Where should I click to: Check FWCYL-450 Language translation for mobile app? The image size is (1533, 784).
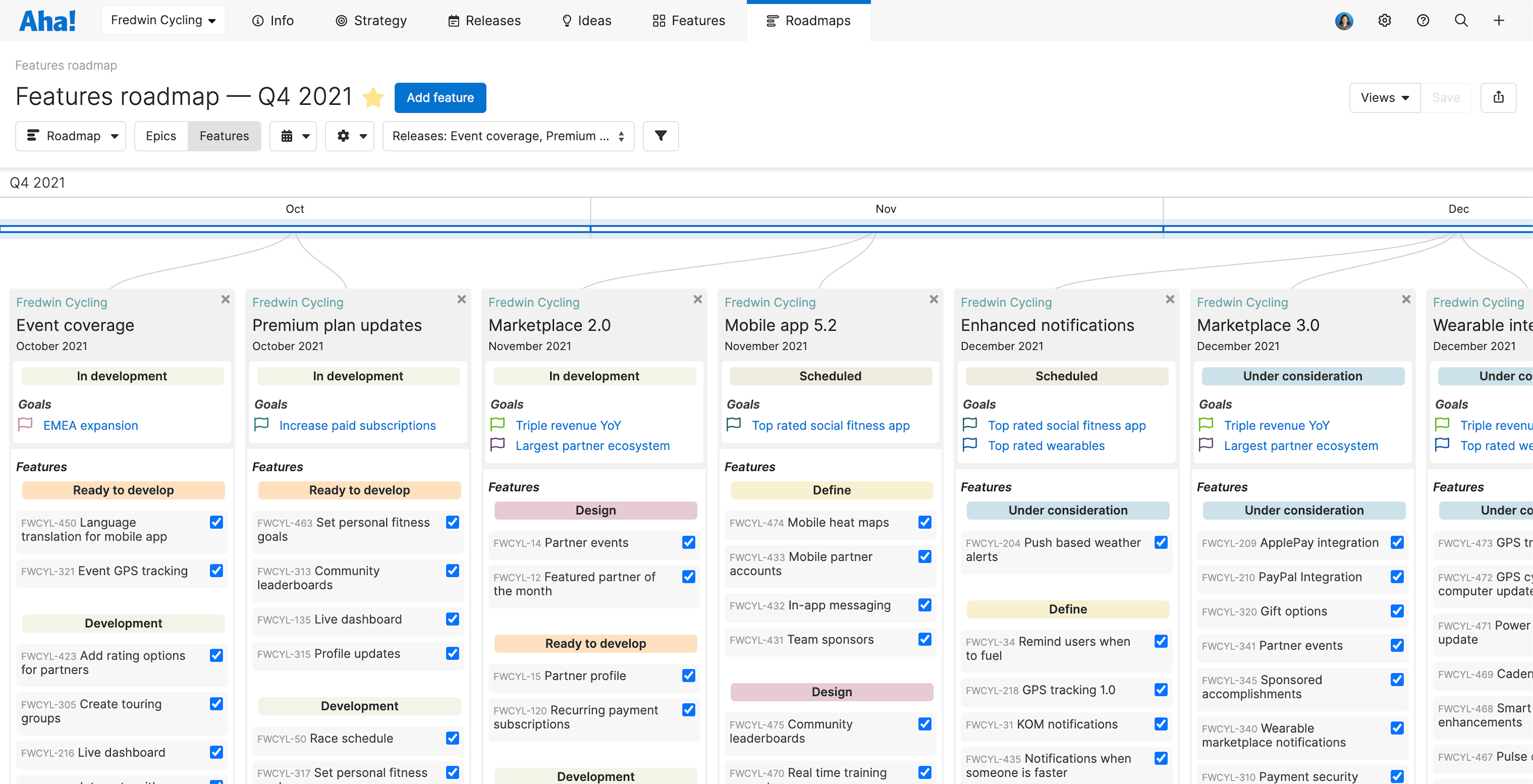(216, 522)
